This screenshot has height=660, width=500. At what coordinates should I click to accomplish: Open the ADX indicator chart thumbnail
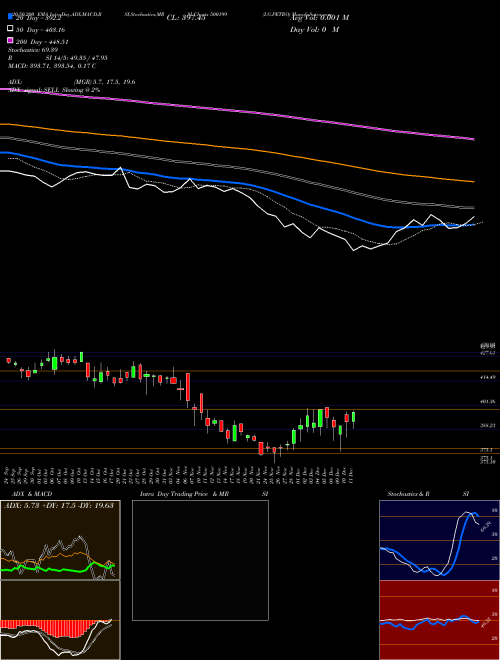click(x=60, y=540)
